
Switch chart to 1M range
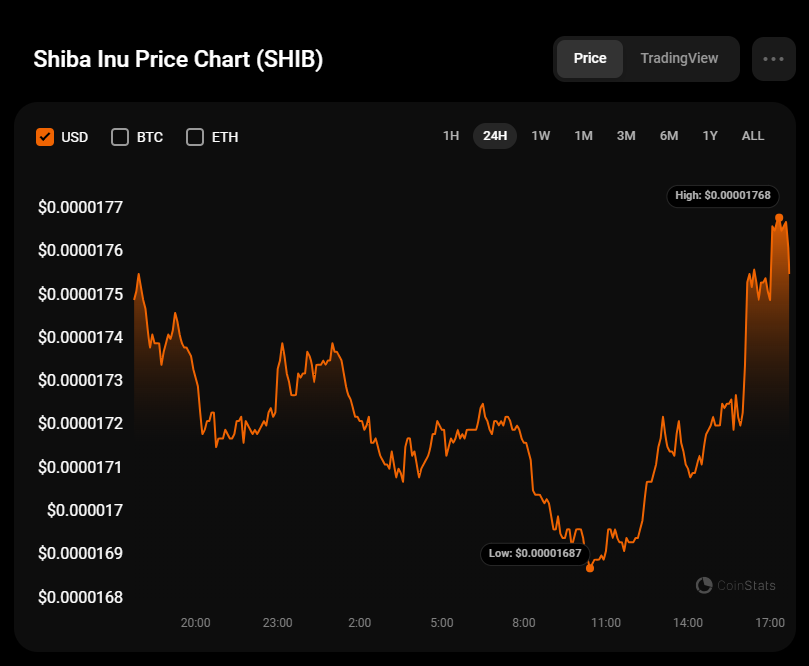[583, 136]
